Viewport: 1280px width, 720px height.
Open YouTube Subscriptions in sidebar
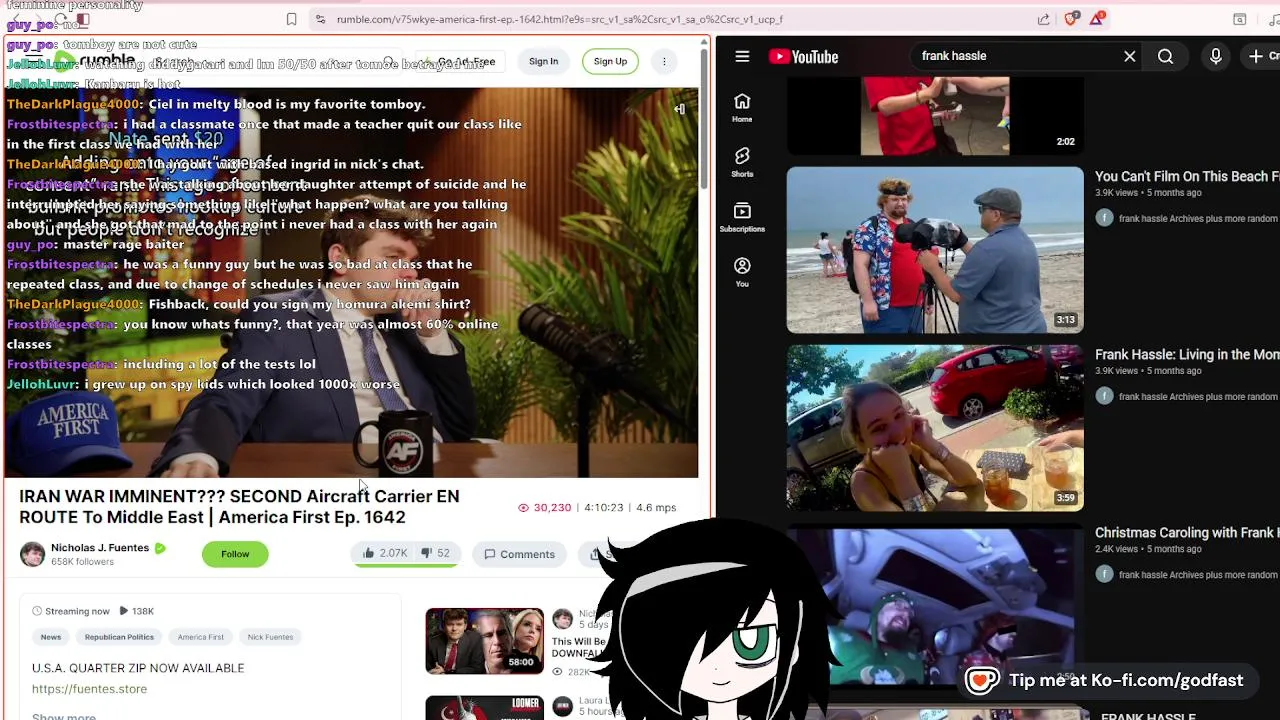(x=742, y=218)
